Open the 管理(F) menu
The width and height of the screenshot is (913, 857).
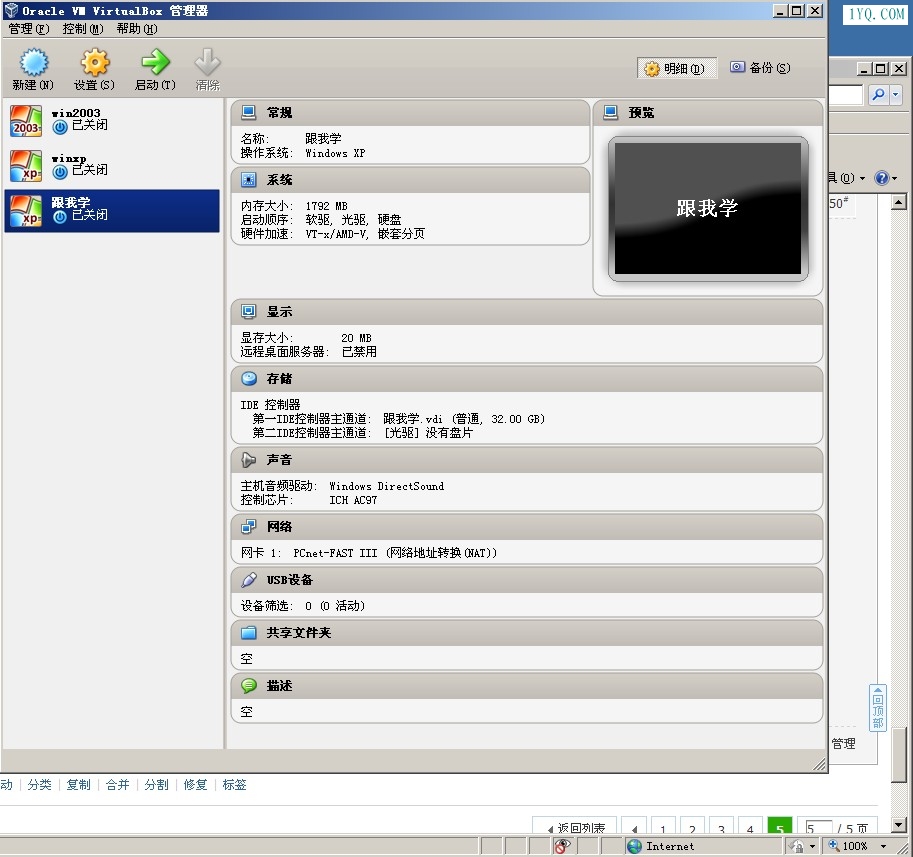pyautogui.click(x=29, y=29)
